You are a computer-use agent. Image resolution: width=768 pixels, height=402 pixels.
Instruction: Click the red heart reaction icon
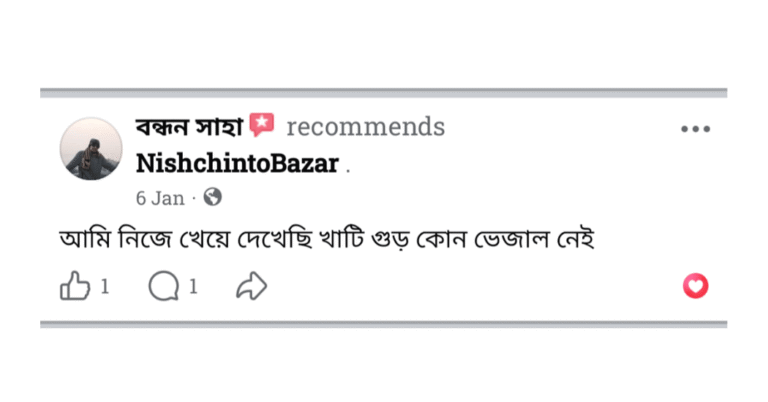coord(695,287)
